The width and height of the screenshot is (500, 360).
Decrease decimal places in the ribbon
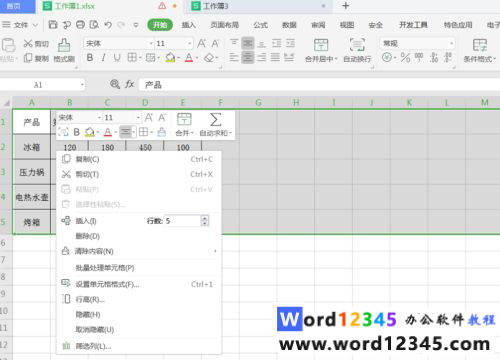[448, 58]
